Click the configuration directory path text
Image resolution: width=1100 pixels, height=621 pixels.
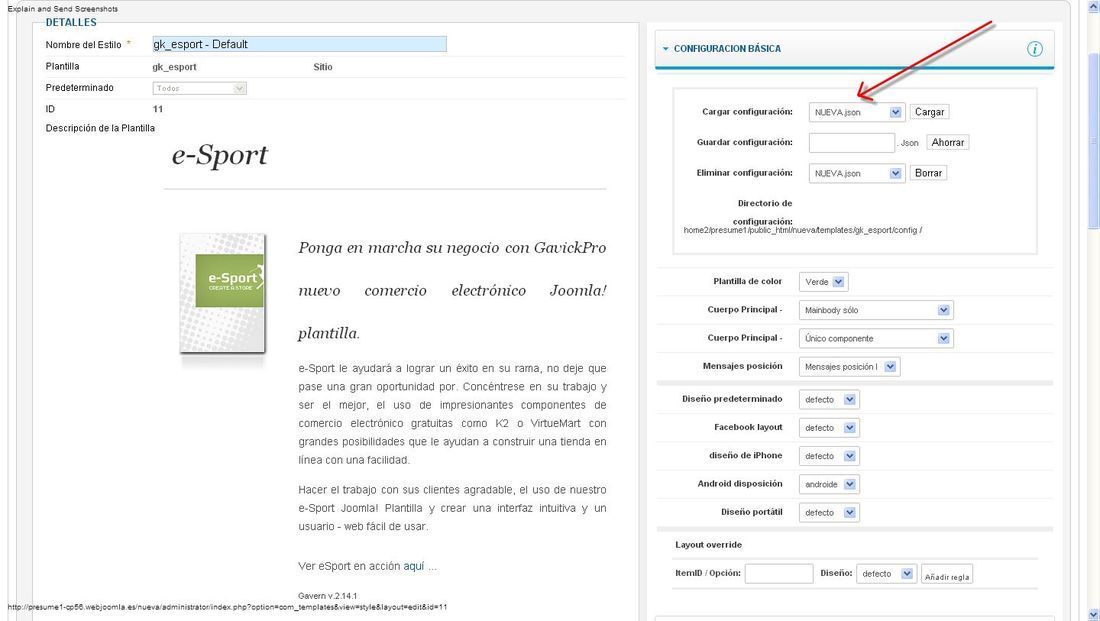coord(803,230)
